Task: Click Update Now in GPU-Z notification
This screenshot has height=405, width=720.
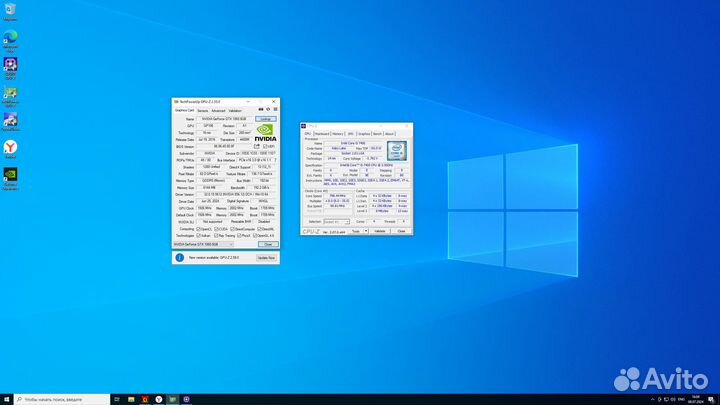Action: (x=266, y=258)
